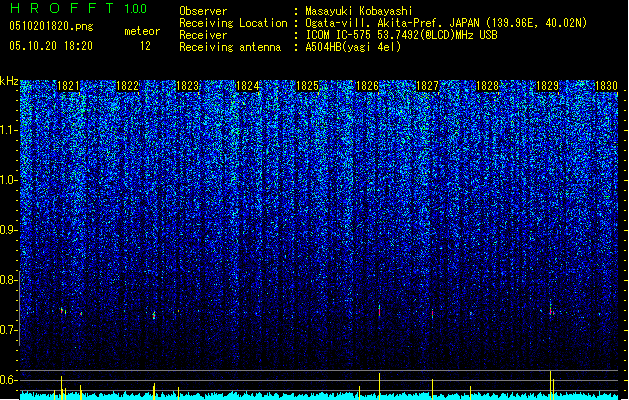Image resolution: width=629 pixels, height=400 pixels.
Task: Click the 1.1 kHz axis label
Action: coord(9,130)
